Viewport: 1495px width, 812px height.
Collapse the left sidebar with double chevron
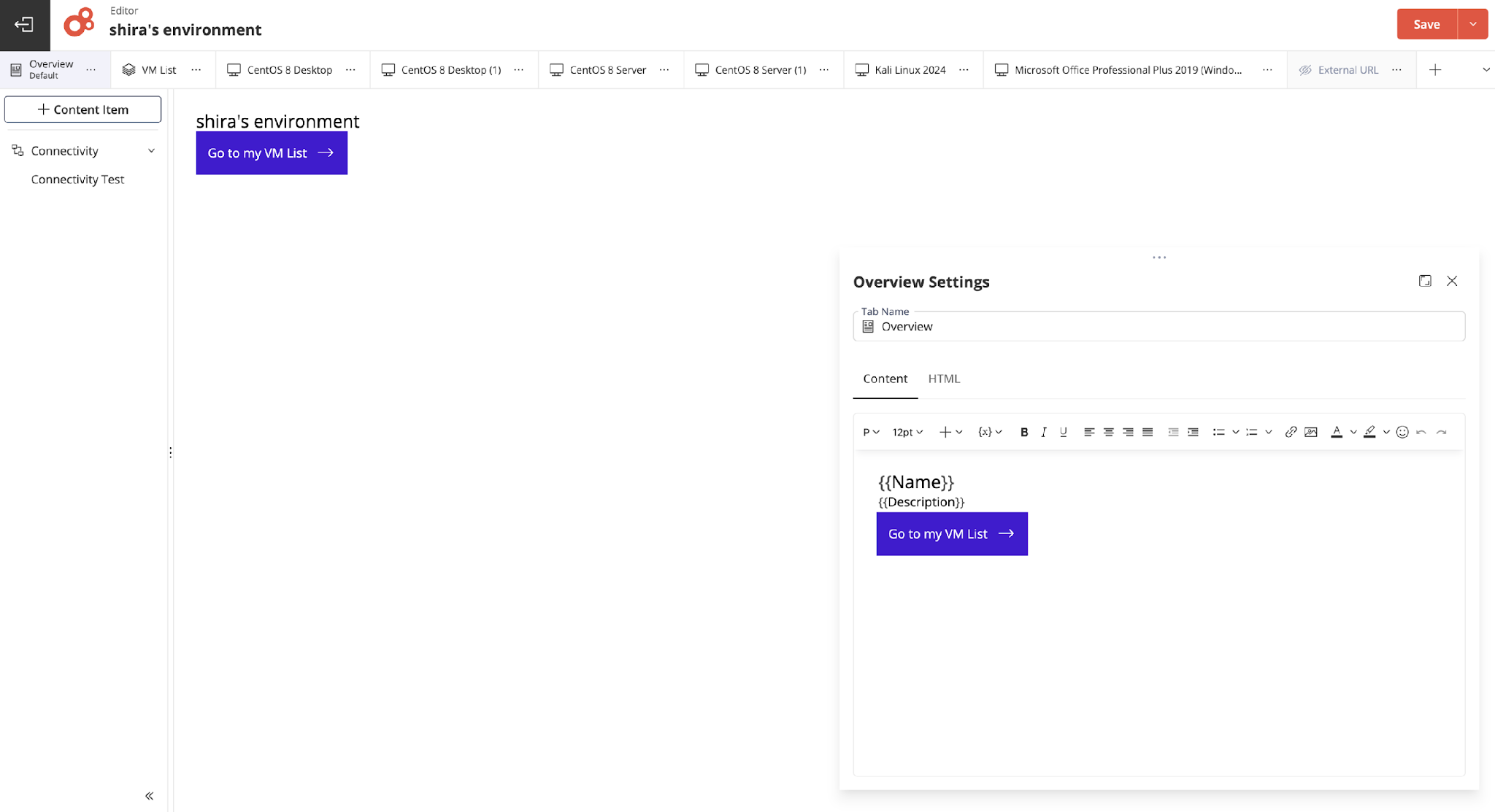pos(149,796)
